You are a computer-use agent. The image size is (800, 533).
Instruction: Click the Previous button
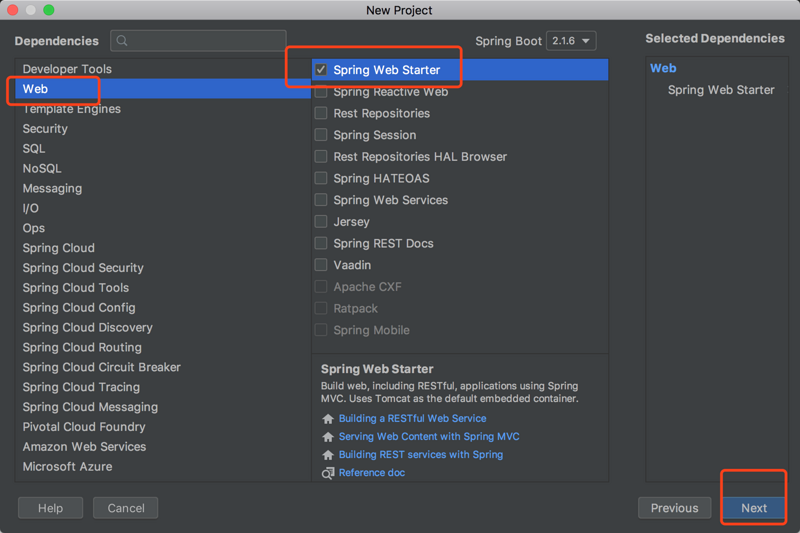pyautogui.click(x=674, y=508)
